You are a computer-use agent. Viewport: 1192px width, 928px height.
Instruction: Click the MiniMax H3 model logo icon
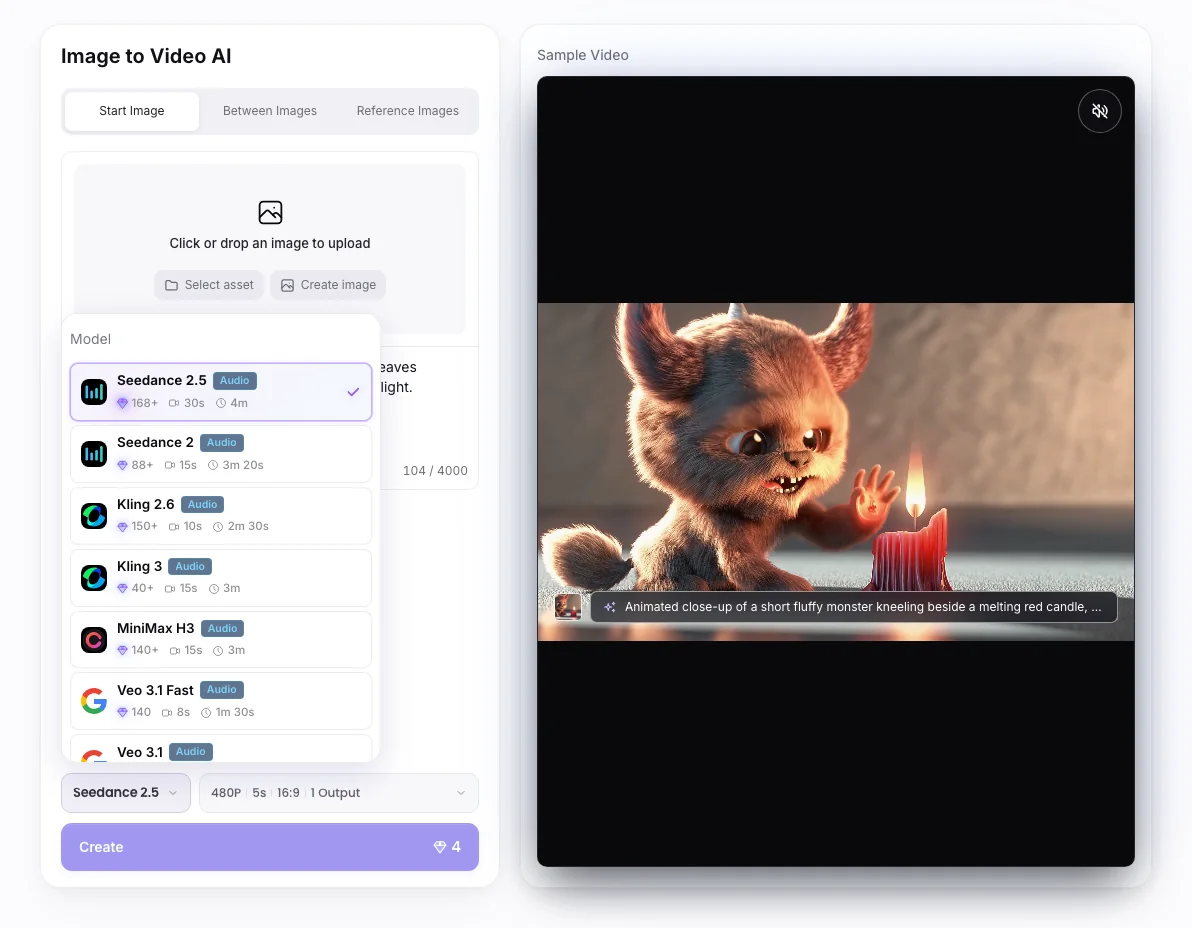click(94, 640)
